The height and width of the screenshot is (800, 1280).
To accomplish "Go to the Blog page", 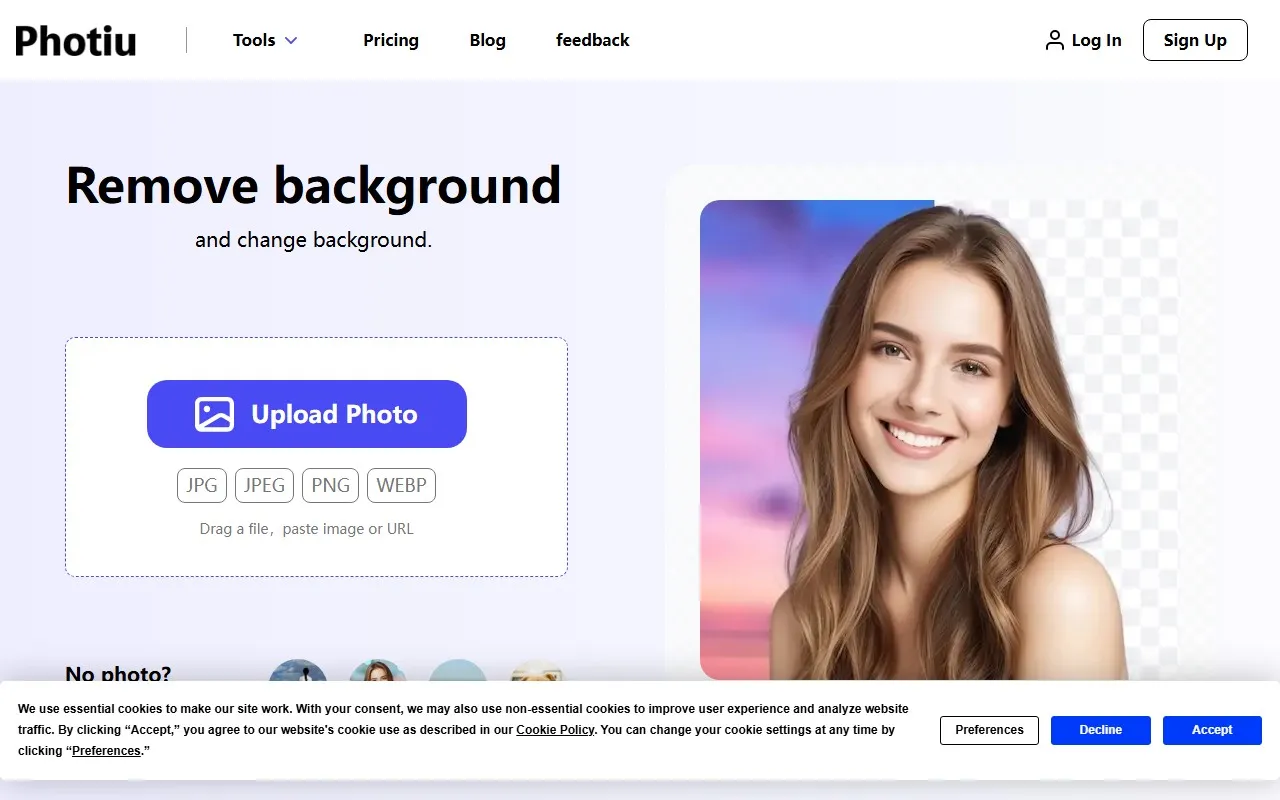I will tap(487, 40).
